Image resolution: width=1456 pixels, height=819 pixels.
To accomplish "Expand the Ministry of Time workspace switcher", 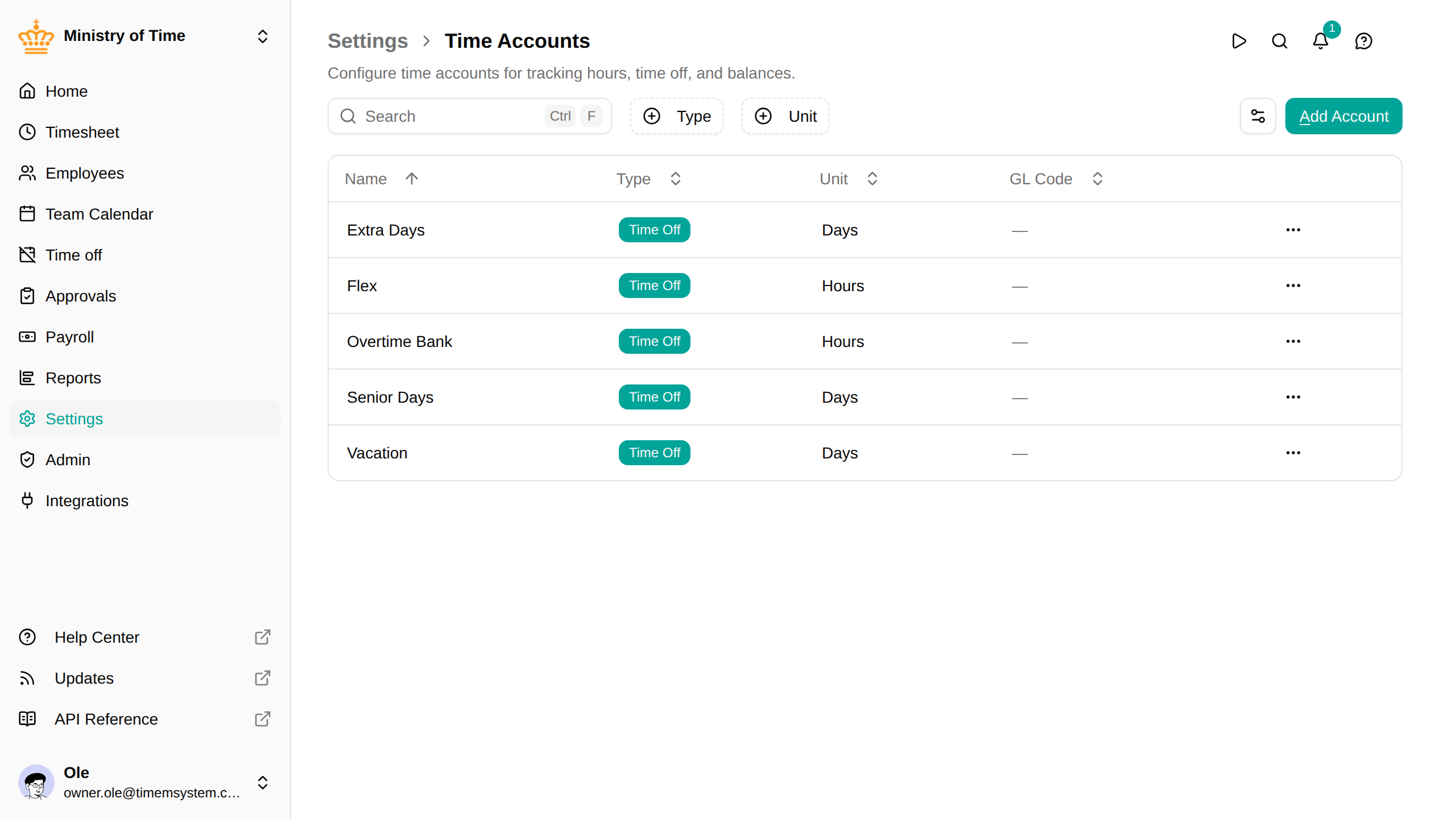I will (263, 36).
